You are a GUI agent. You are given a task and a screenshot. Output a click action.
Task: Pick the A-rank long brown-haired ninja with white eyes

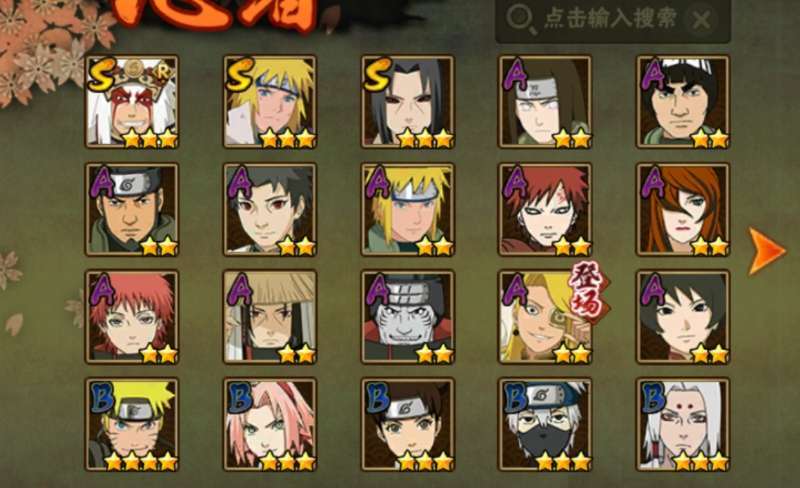coord(545,102)
